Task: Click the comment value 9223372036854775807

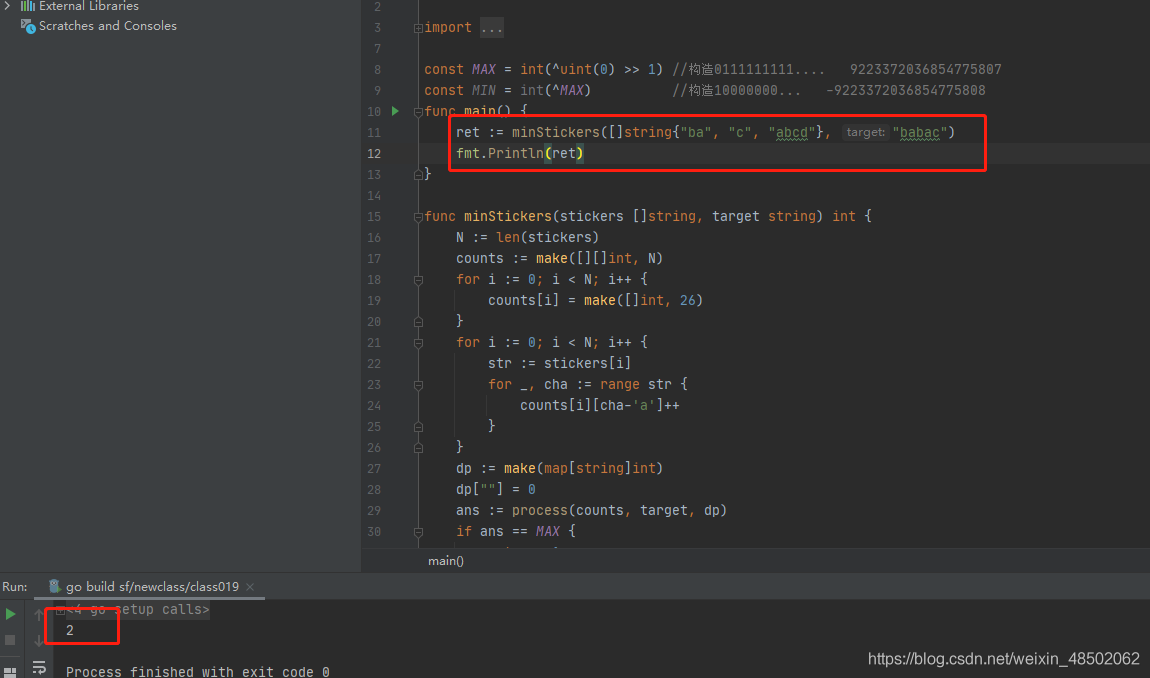Action: coord(926,70)
